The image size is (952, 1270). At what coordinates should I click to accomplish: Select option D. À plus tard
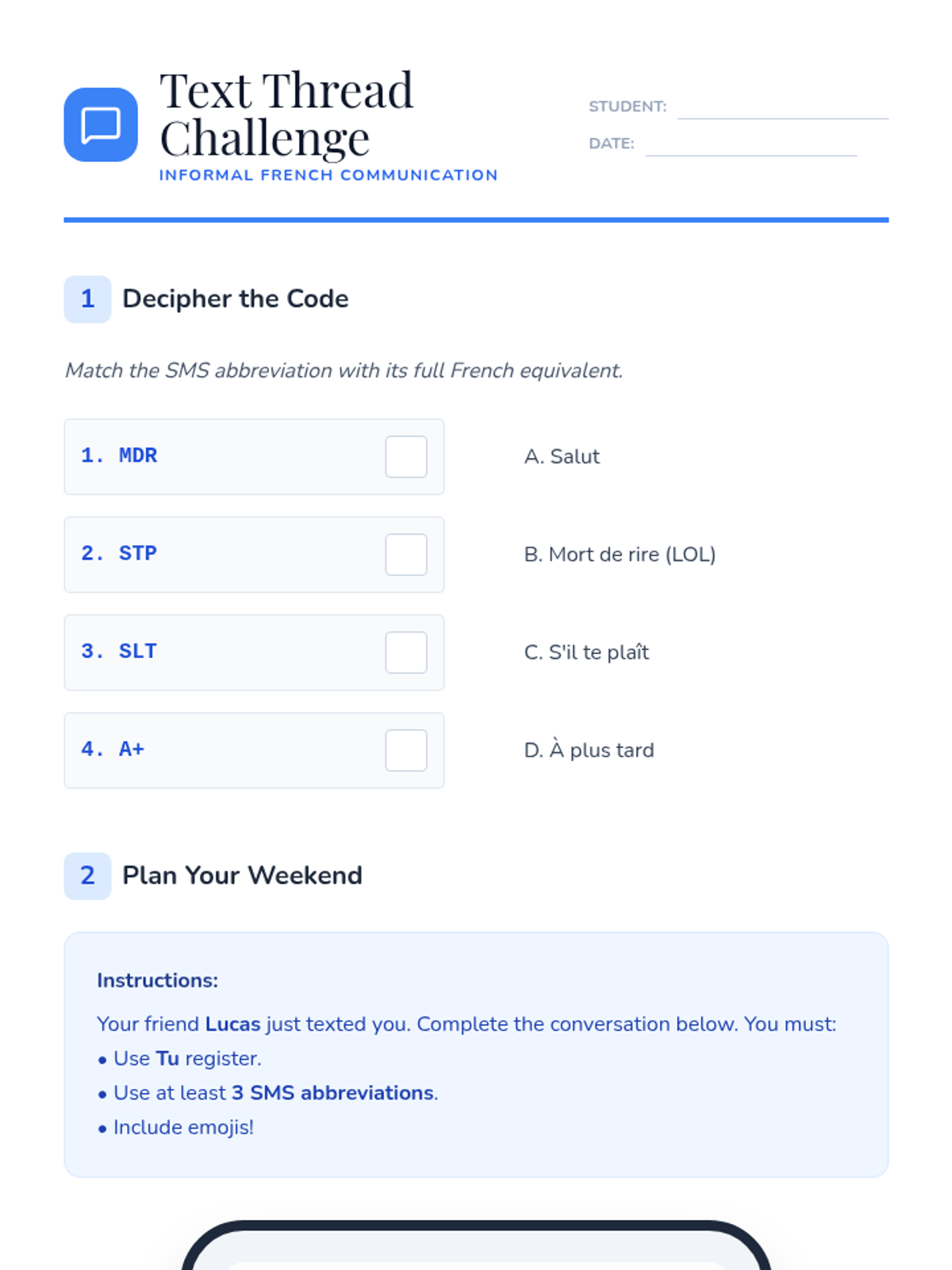click(589, 750)
